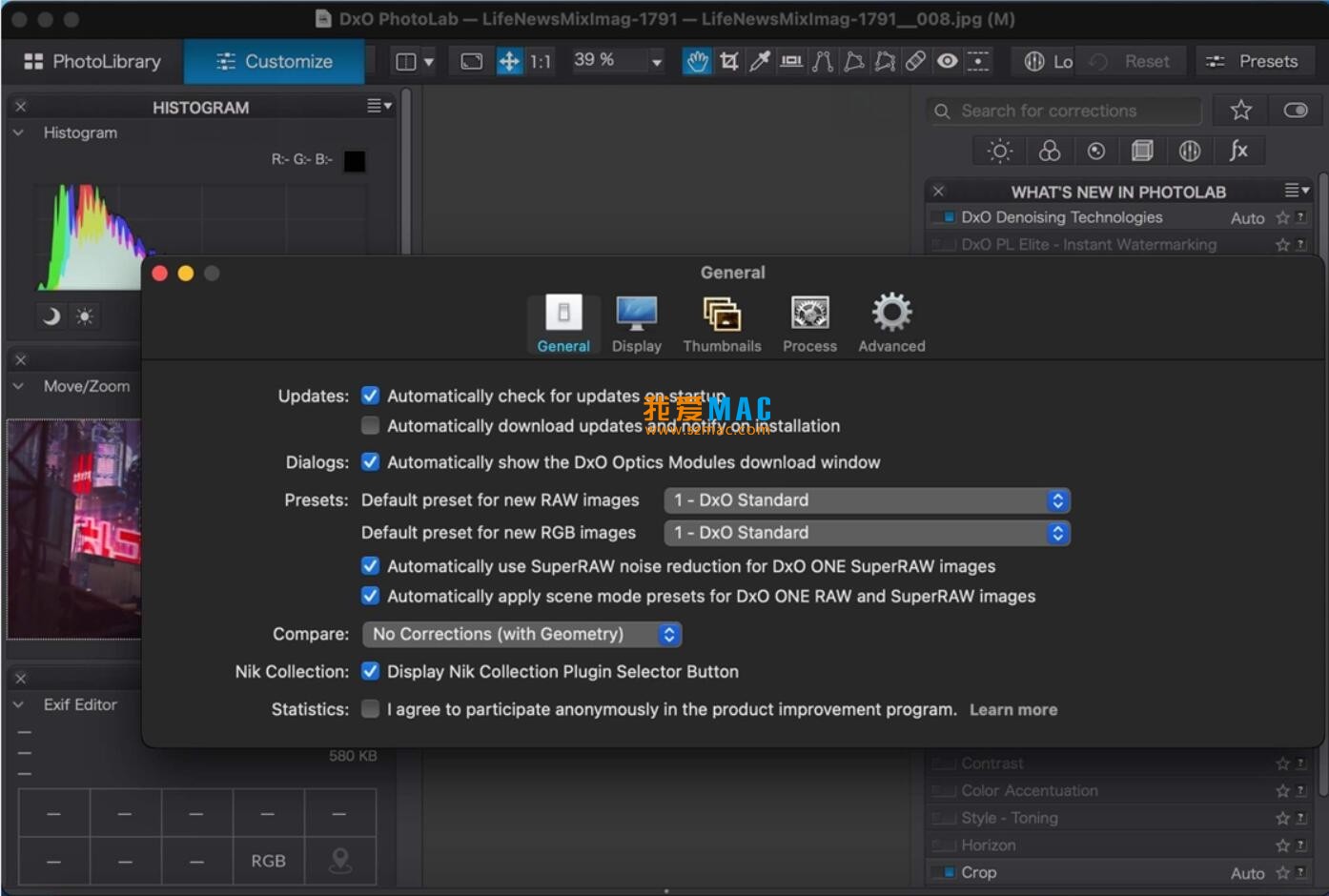Open the compare mode dropdown arrow
Viewport: 1329px width, 896px height.
(429, 62)
